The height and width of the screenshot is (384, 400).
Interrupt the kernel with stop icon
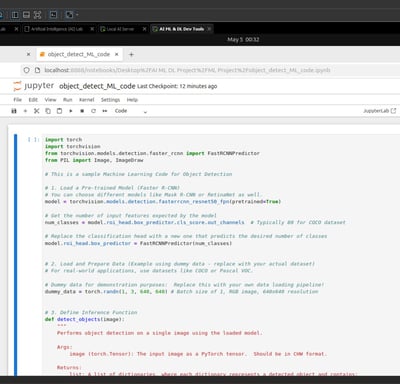(x=82, y=111)
